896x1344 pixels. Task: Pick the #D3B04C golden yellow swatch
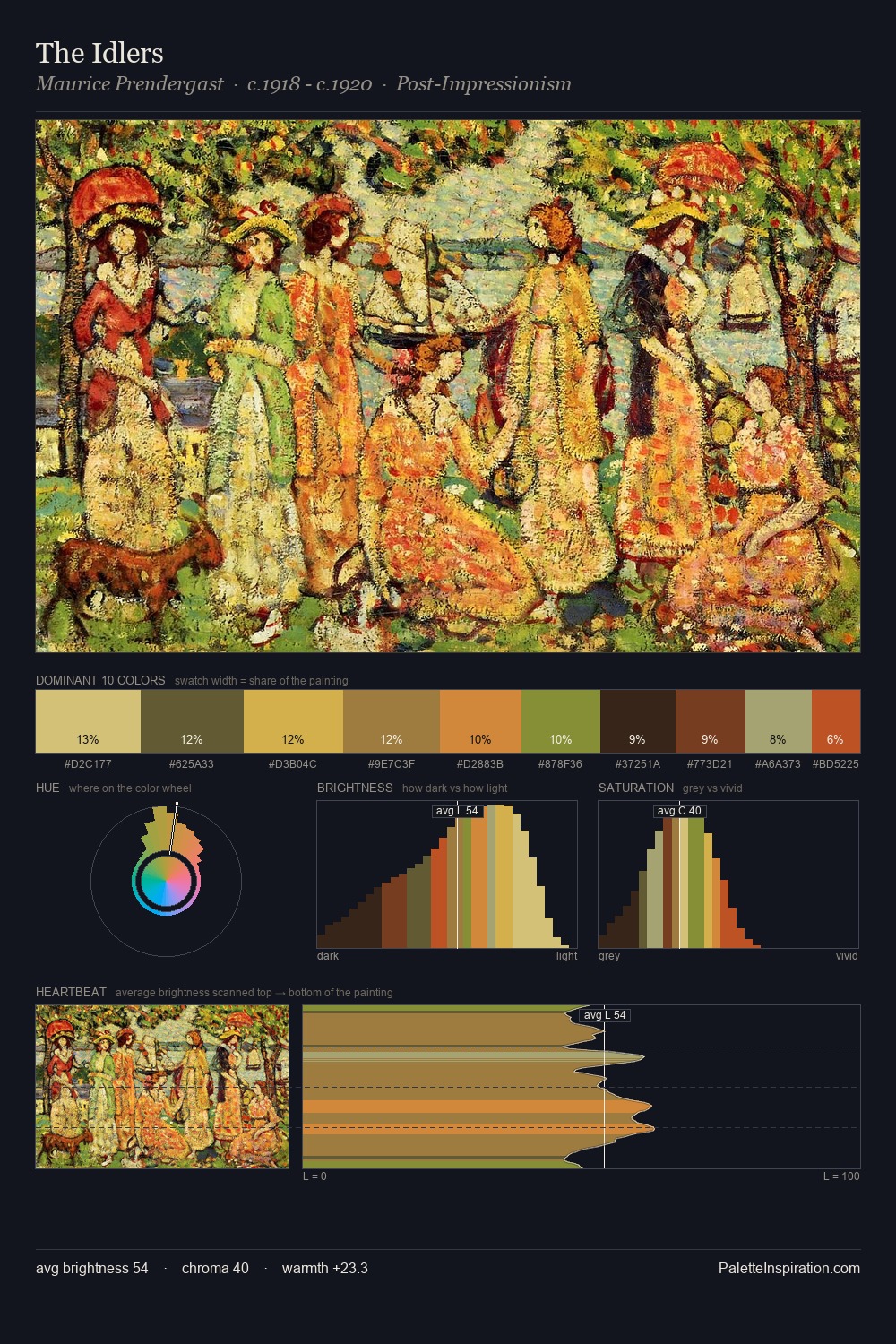pyautogui.click(x=293, y=721)
